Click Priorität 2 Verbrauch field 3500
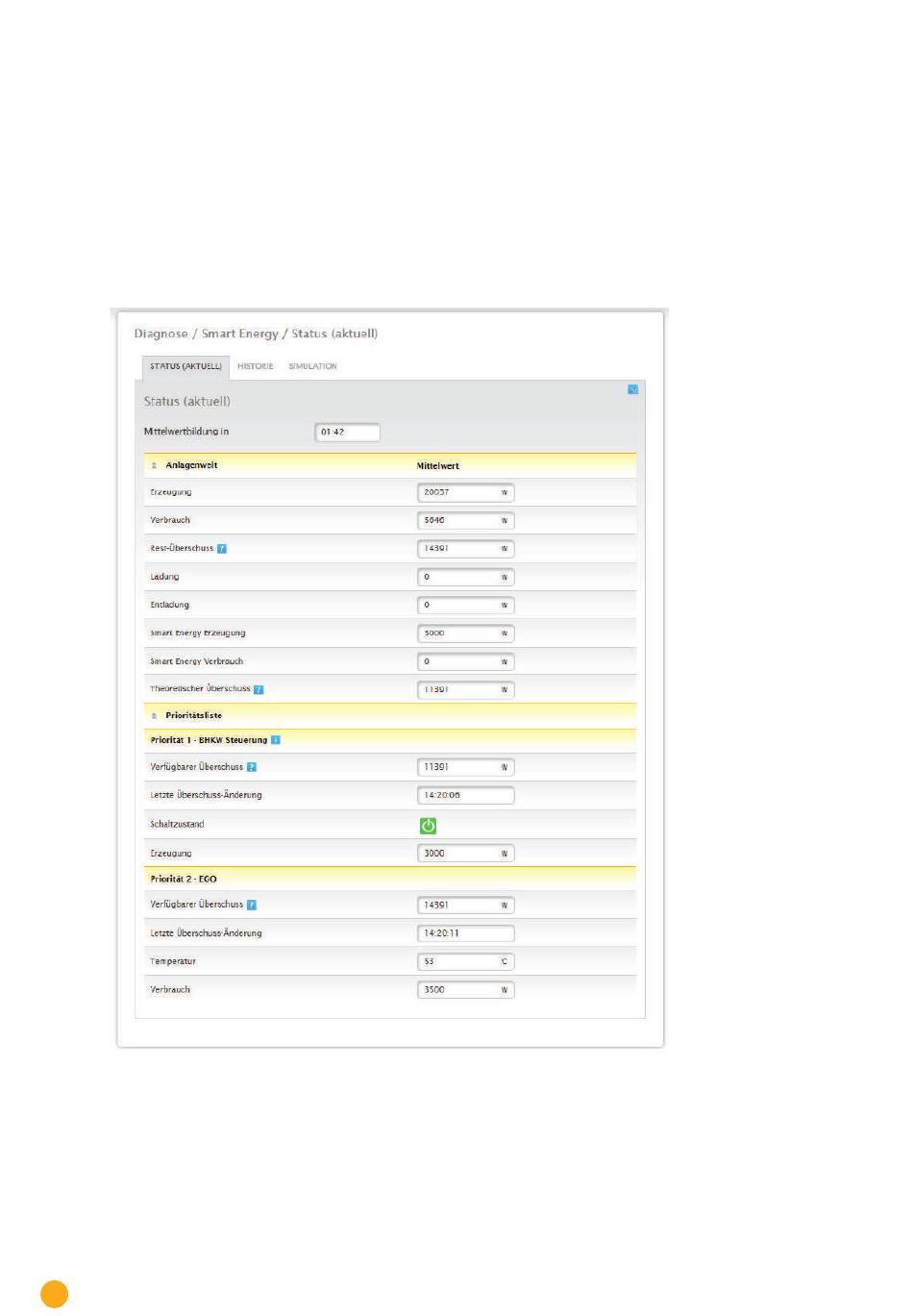This screenshot has height=1316, width=913. [466, 989]
